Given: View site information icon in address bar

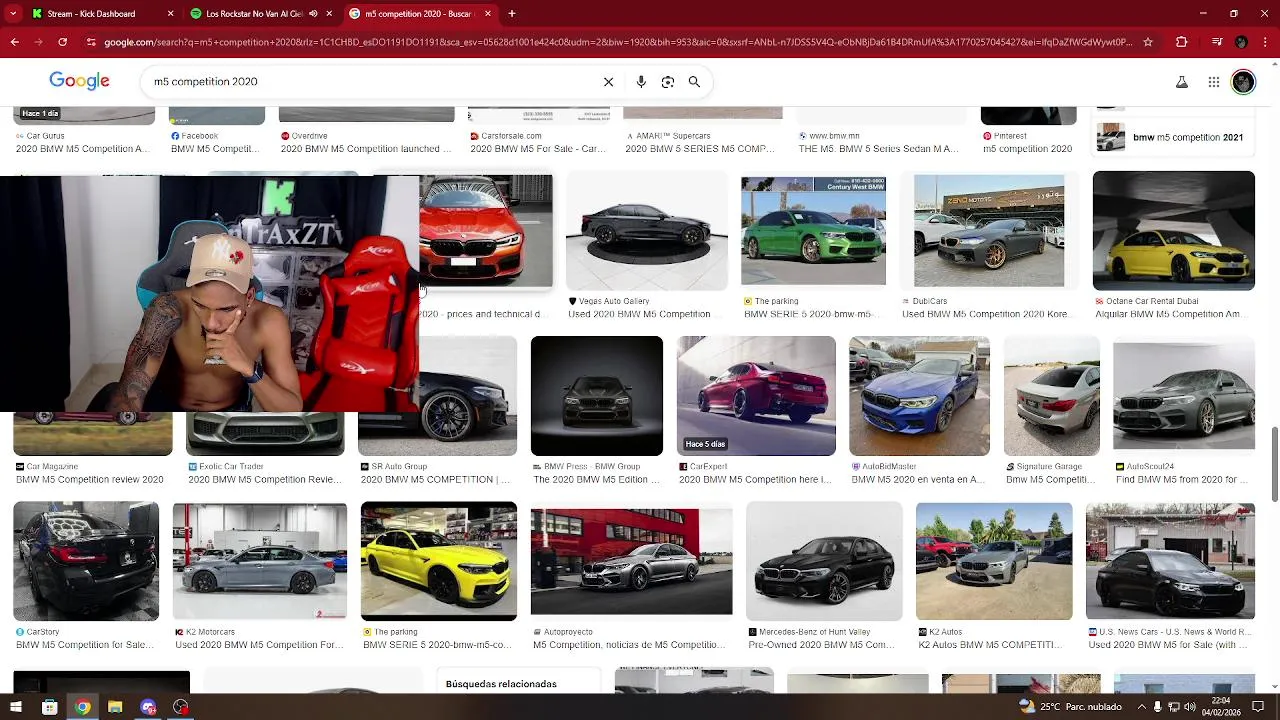Looking at the screenshot, I should tap(91, 42).
